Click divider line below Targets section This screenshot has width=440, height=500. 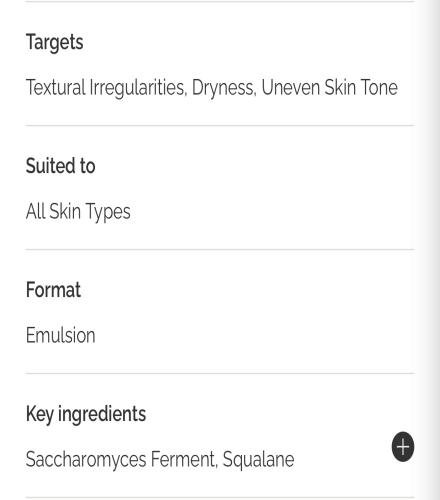220,126
